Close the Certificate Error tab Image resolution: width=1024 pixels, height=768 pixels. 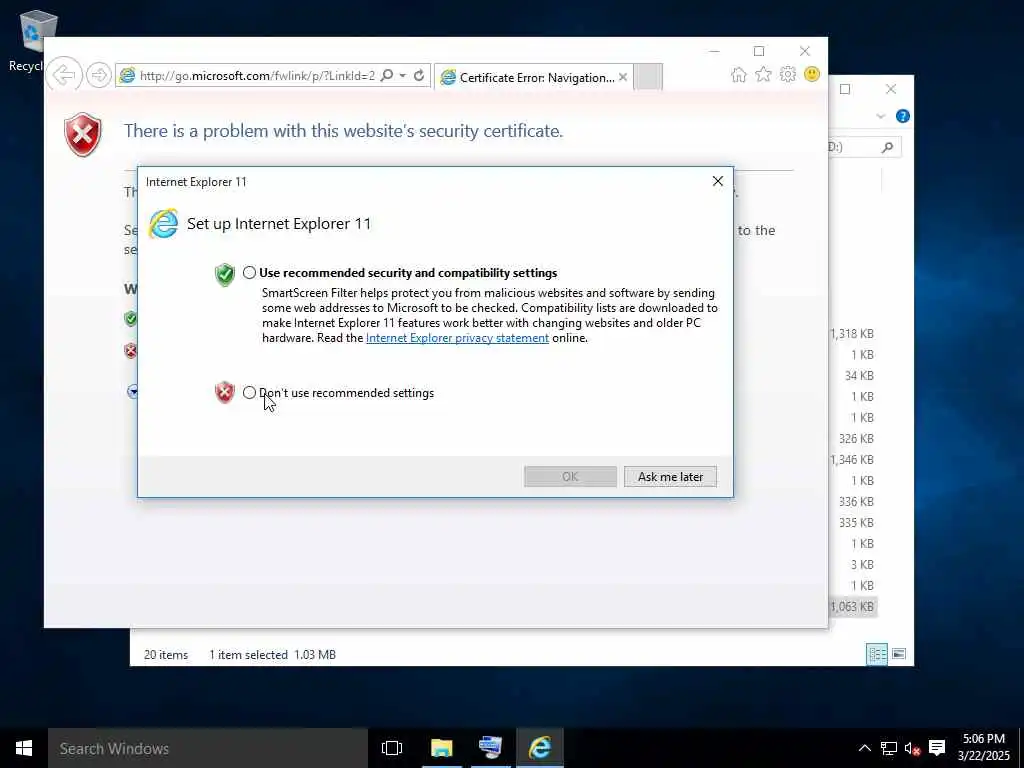pos(623,77)
